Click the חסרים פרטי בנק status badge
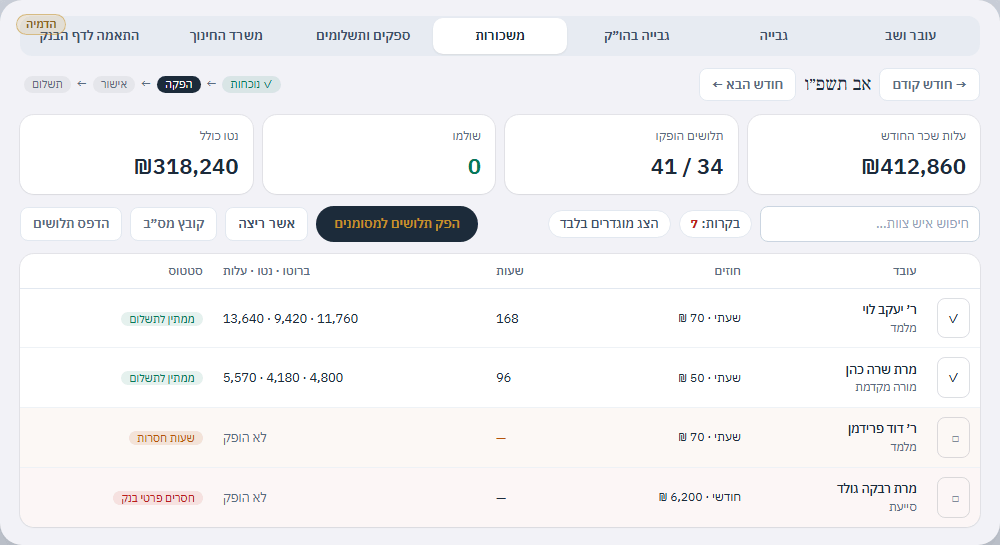The image size is (1000, 545). (158, 498)
